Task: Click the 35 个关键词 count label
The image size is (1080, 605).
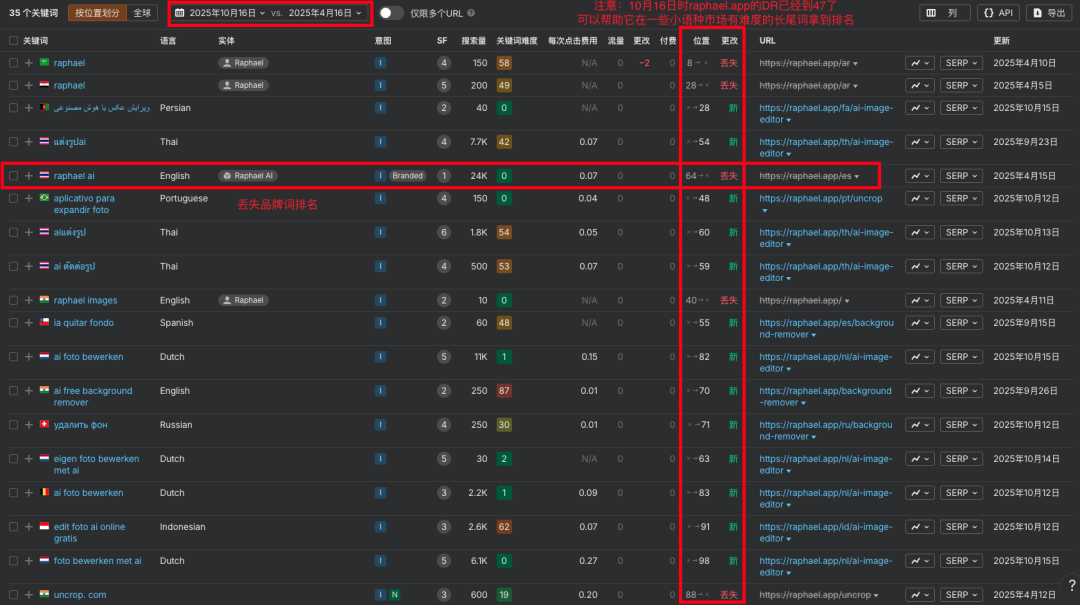Action: coord(34,13)
